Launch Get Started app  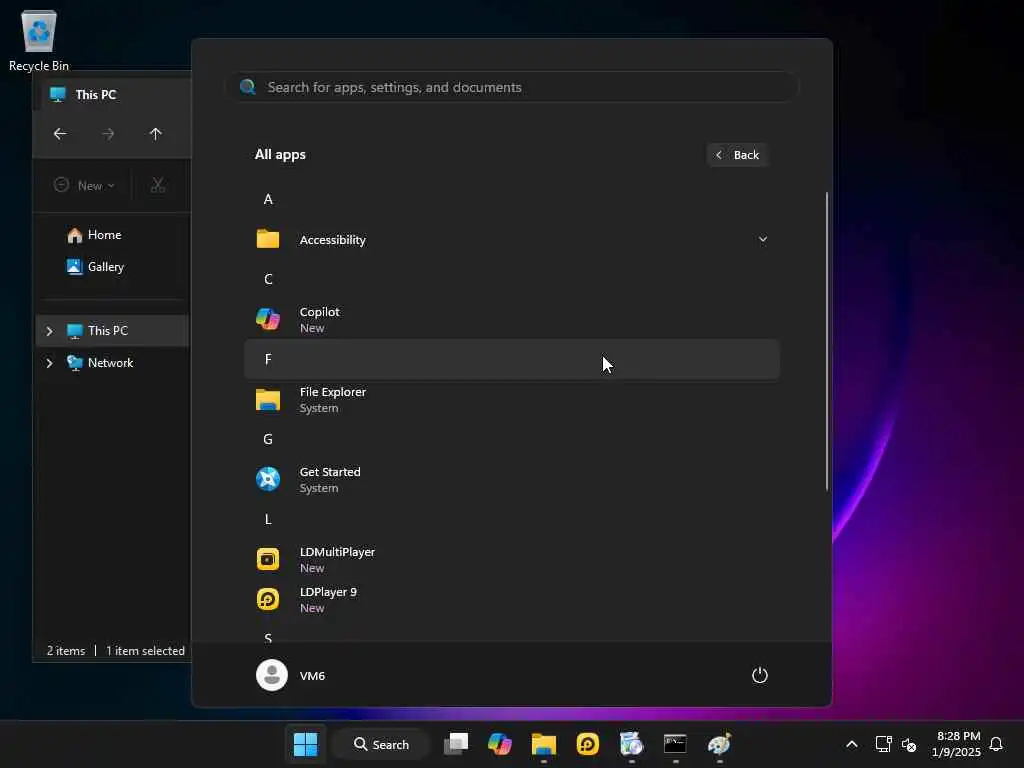click(x=511, y=479)
